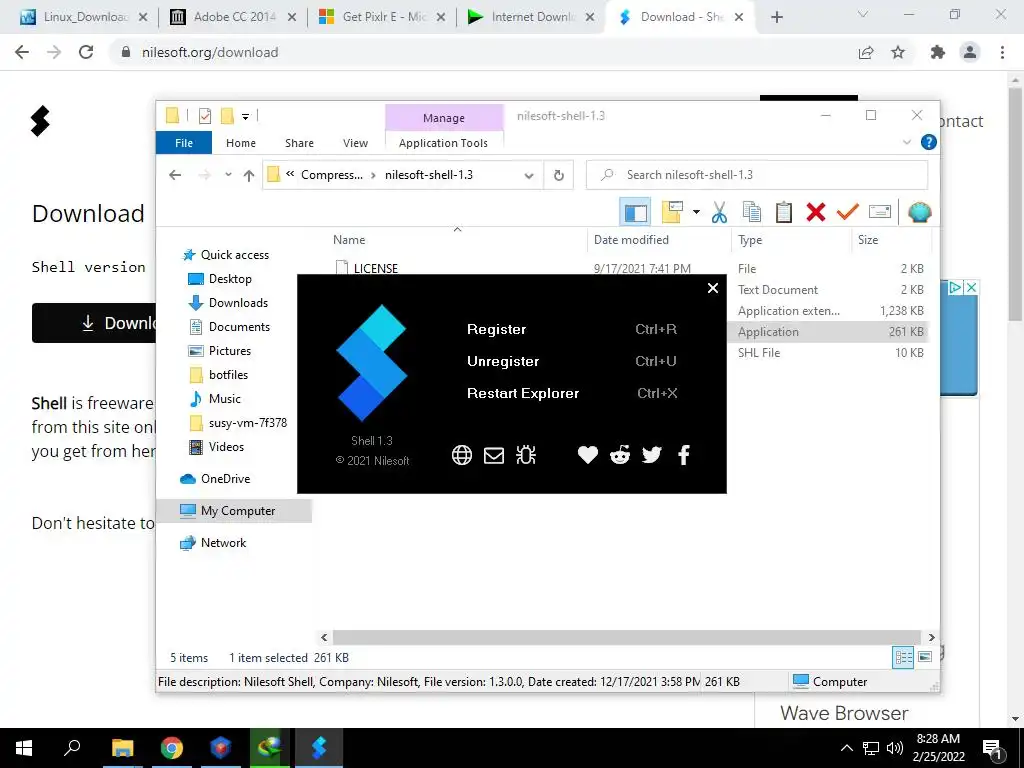Viewport: 1024px width, 768px height.
Task: Open the Twitter icon in Shell dialog
Action: (652, 455)
